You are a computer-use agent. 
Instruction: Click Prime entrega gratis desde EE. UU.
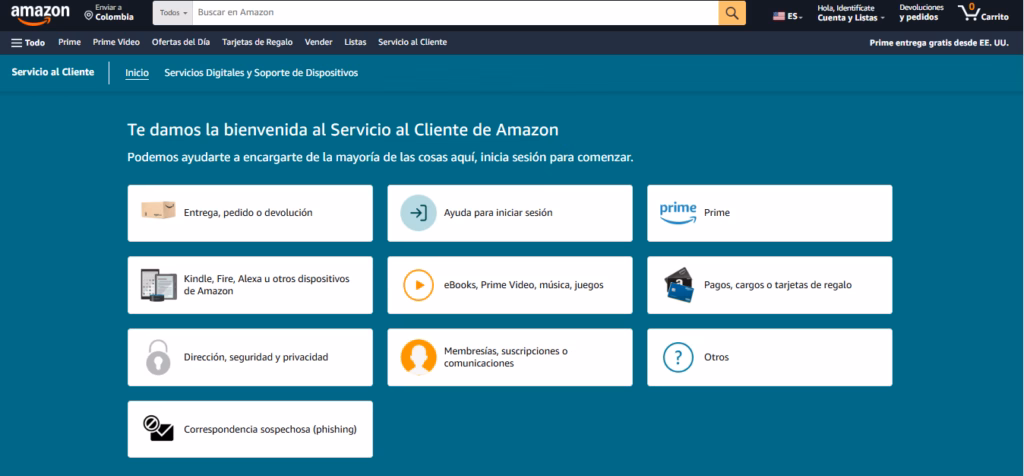pyautogui.click(x=939, y=43)
